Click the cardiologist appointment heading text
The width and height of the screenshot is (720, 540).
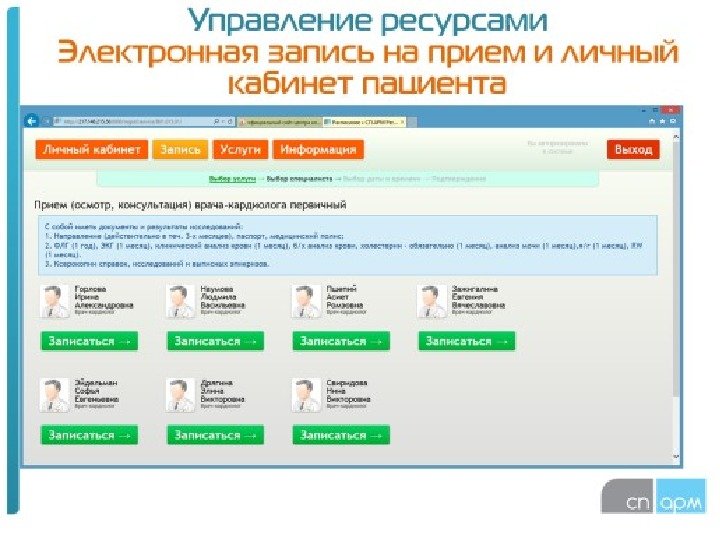tap(190, 205)
